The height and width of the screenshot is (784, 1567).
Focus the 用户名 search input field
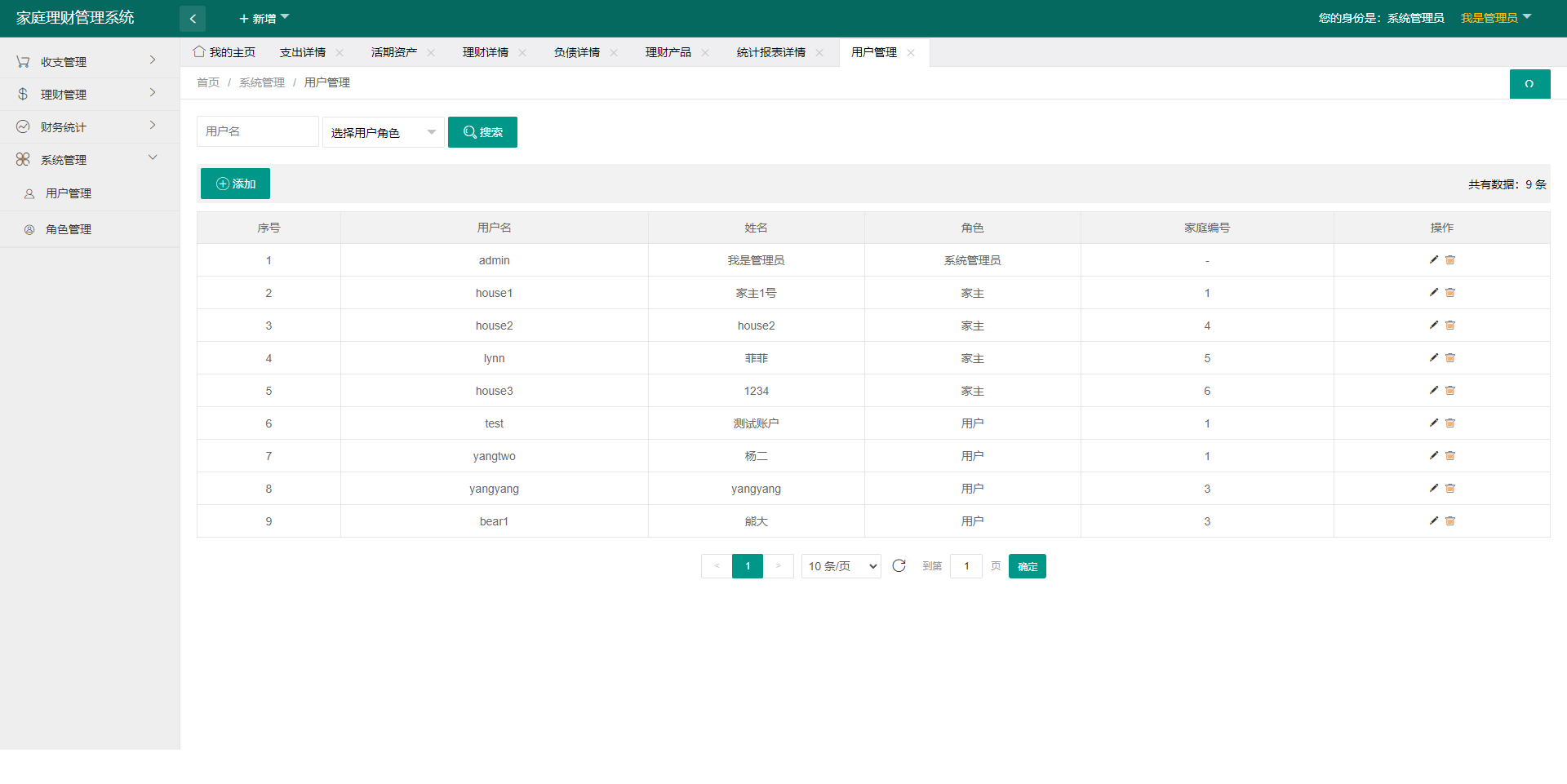[257, 132]
